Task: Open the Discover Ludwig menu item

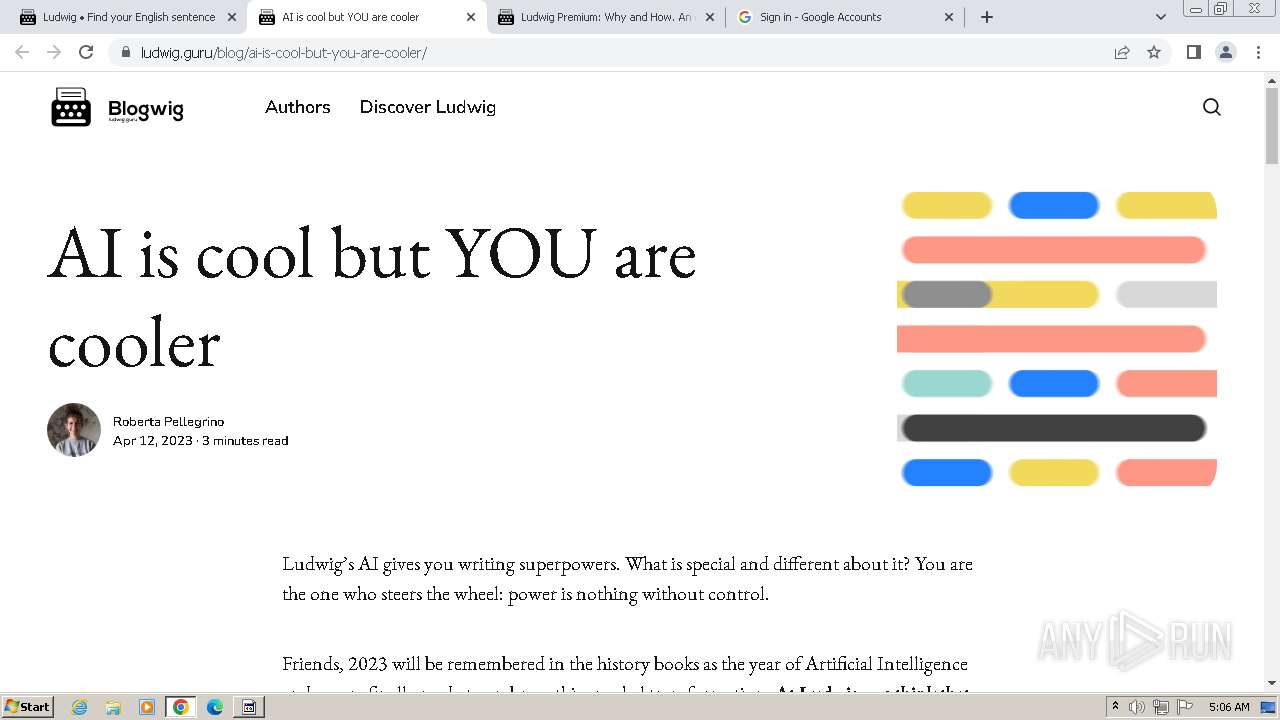Action: [x=428, y=107]
